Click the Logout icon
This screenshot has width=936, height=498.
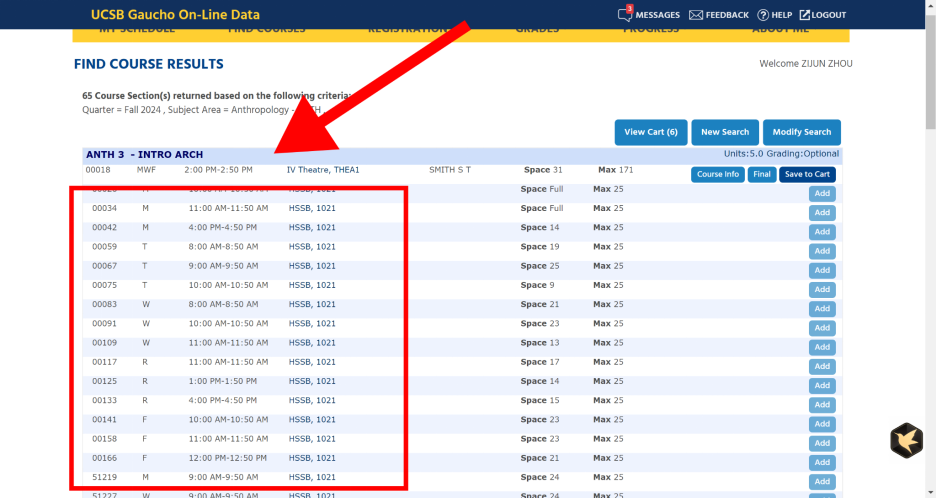click(x=805, y=15)
